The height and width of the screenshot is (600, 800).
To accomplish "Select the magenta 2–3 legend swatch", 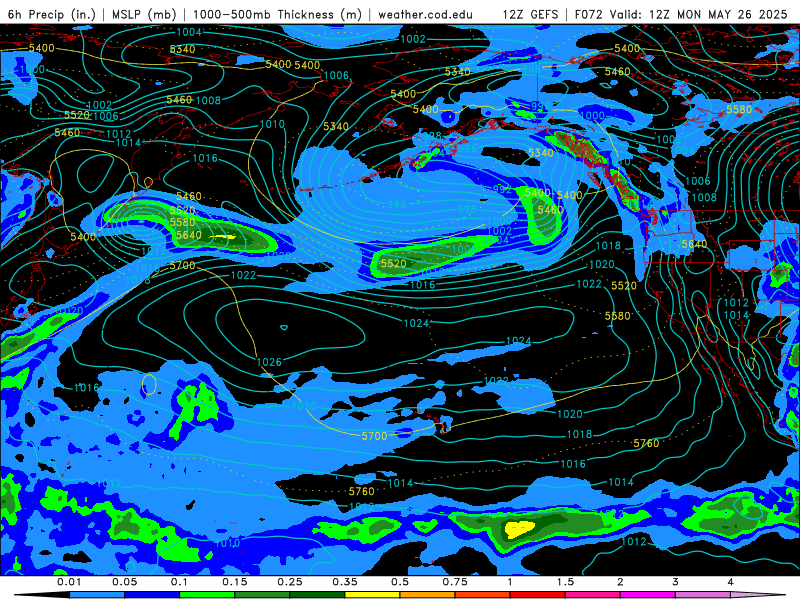I will point(648,595).
